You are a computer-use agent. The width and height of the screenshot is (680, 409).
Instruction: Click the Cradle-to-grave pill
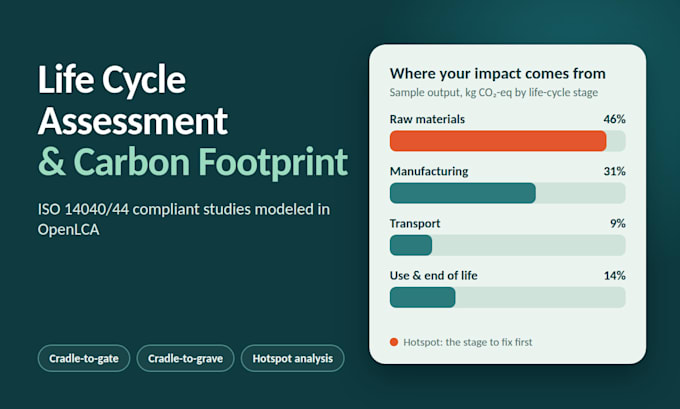tap(185, 358)
